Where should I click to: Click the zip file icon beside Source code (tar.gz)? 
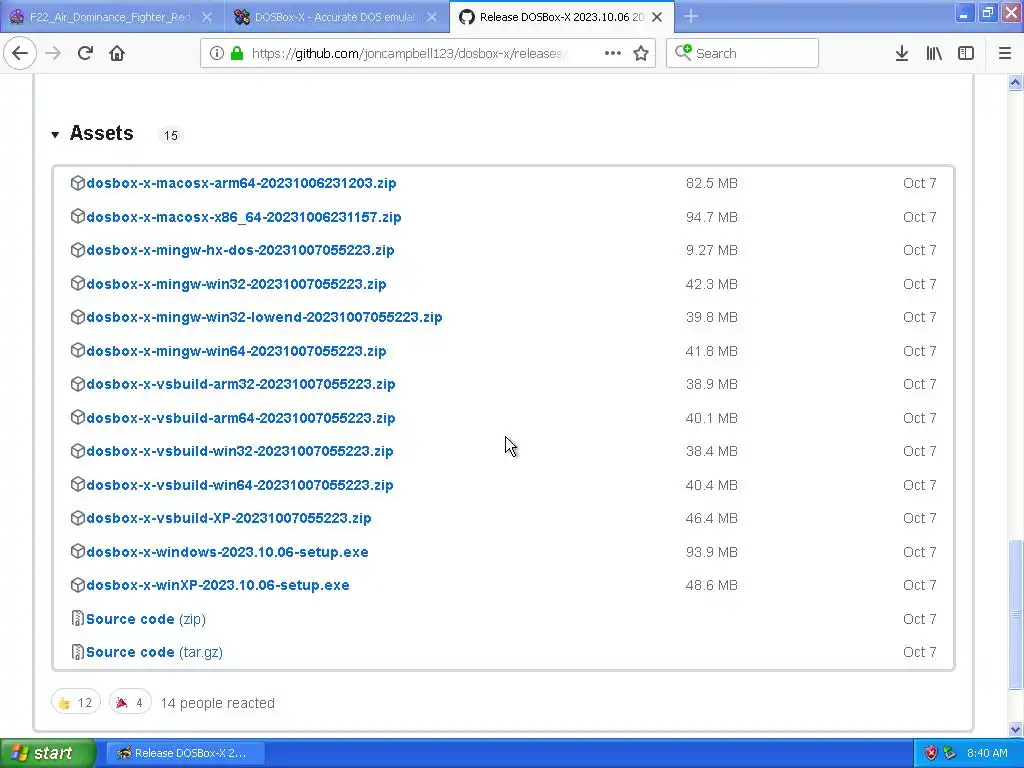78,652
